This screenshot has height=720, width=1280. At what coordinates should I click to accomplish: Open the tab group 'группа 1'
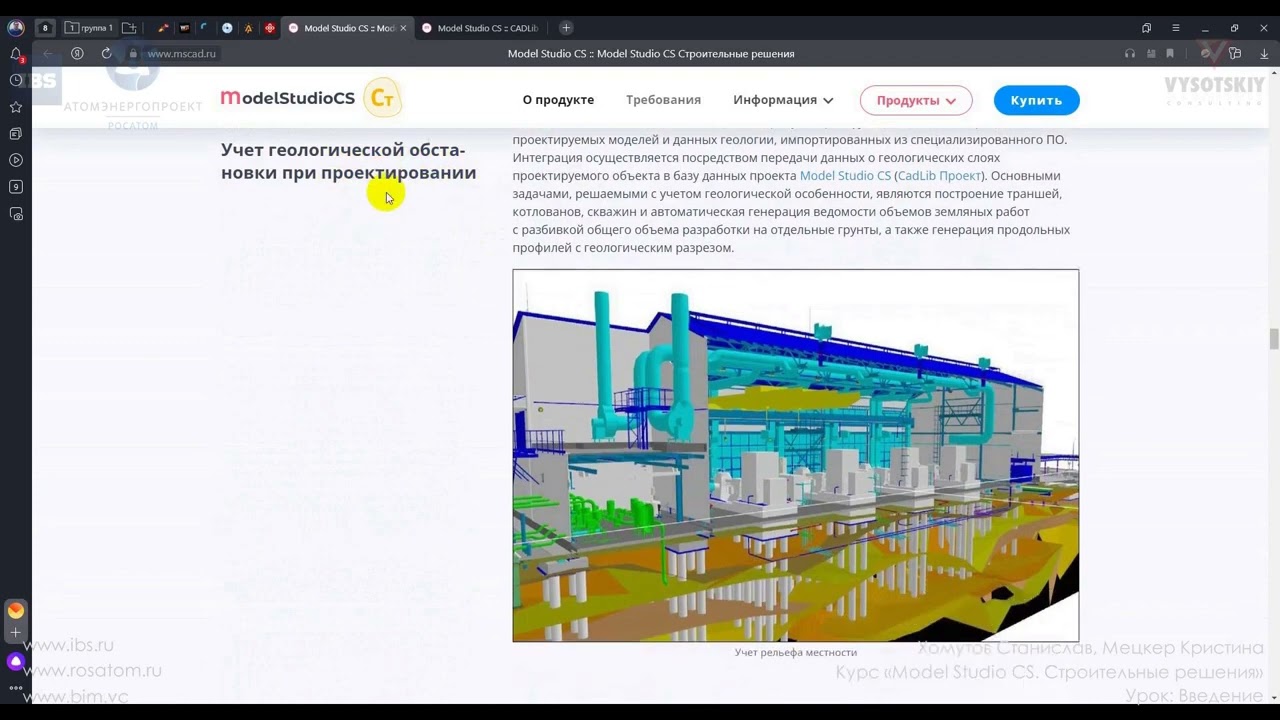pos(89,28)
